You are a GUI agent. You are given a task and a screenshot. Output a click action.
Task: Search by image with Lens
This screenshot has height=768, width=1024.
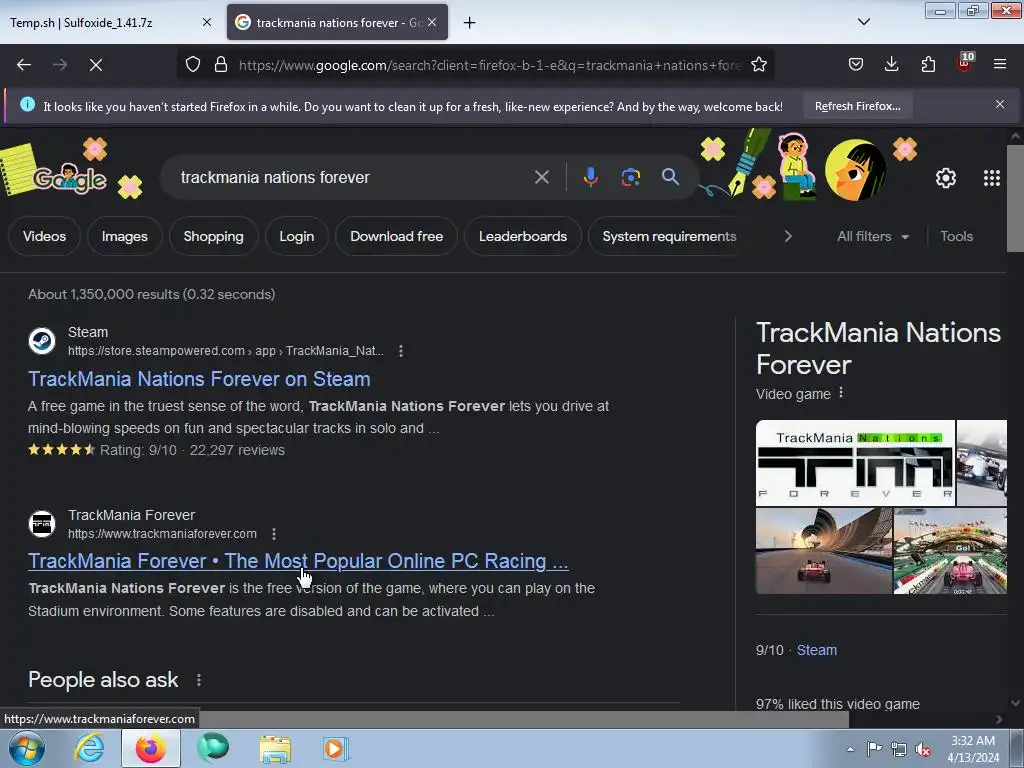[630, 177]
